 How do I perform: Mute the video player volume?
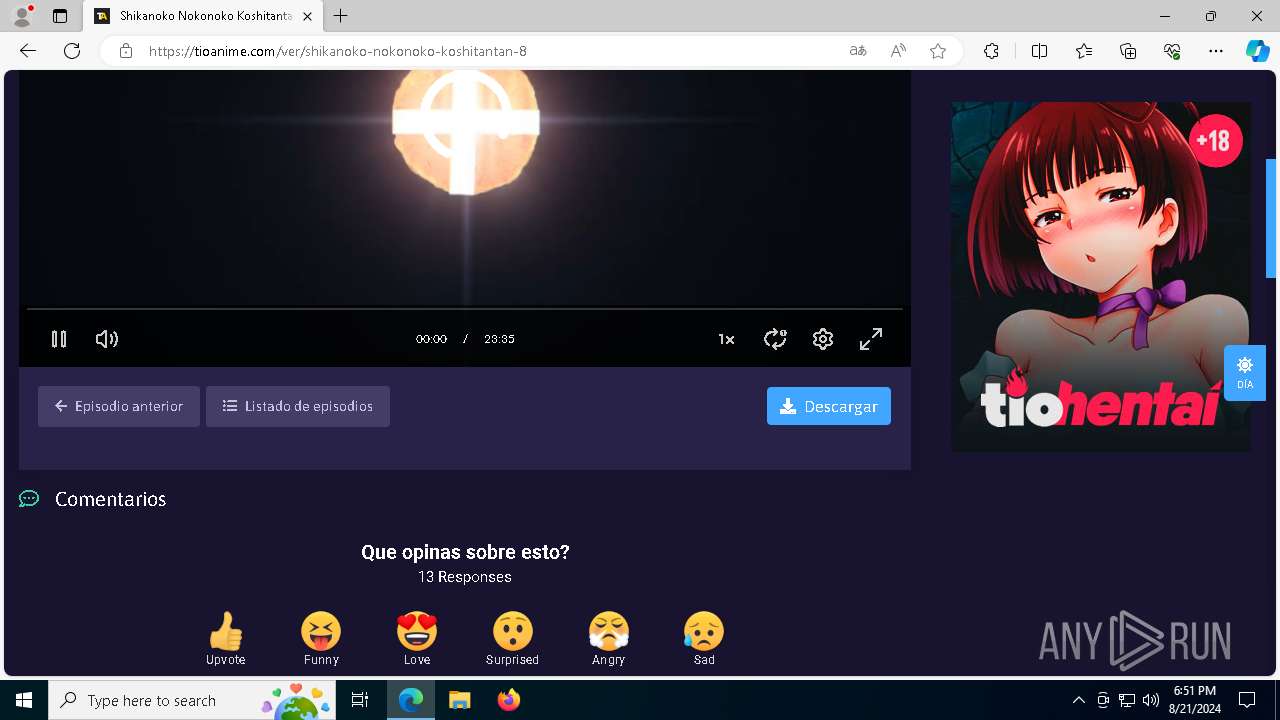click(x=107, y=339)
